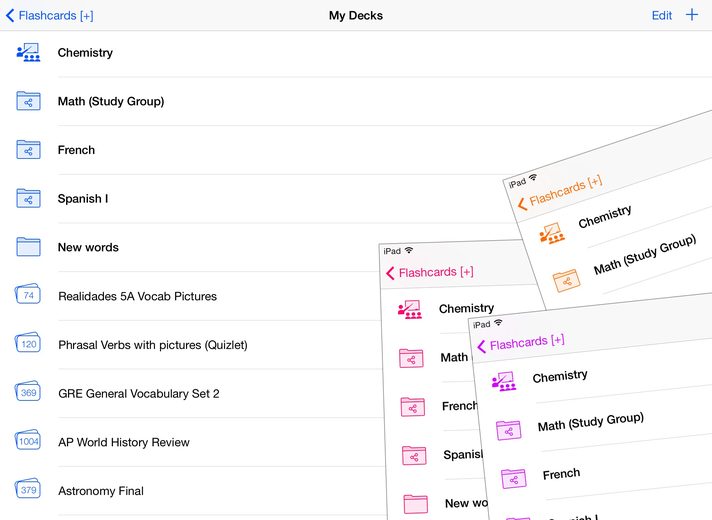This screenshot has width=712, height=520.
Task: Tap the Wi-Fi icon in pink screen status bar
Action: 409,250
